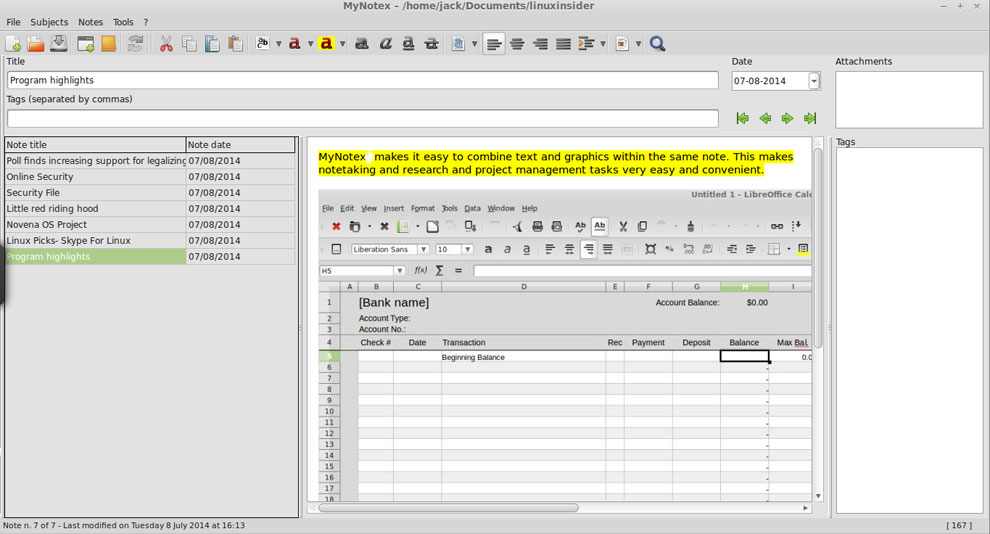
Task: Click the indent list icon
Action: 587,44
